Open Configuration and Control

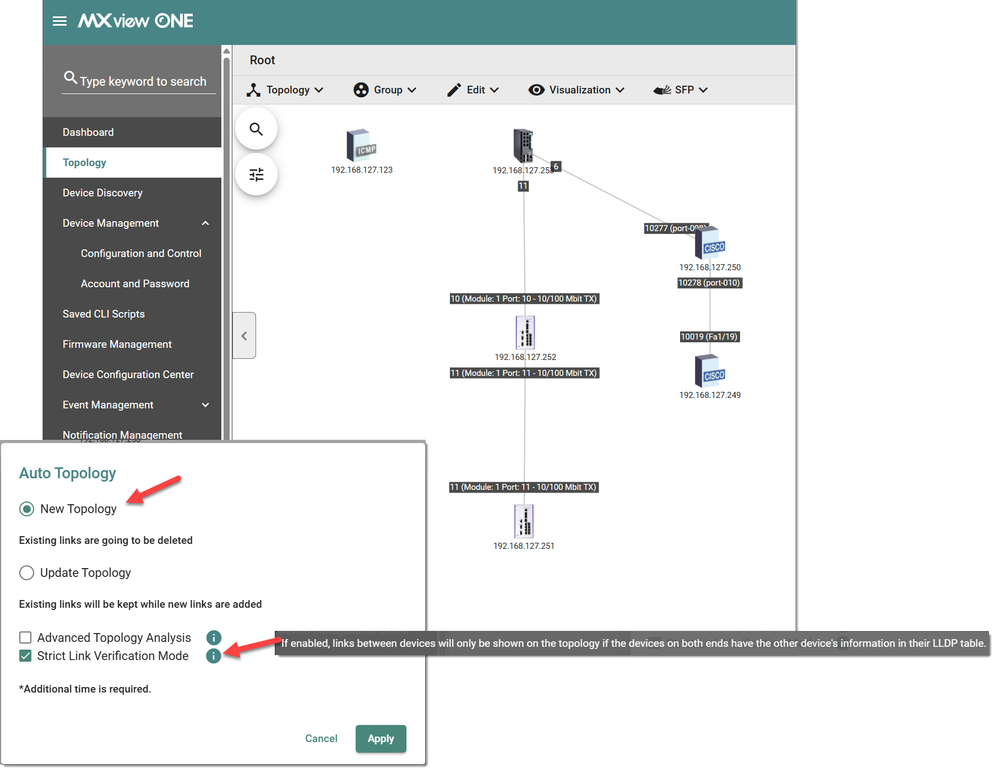(133, 253)
